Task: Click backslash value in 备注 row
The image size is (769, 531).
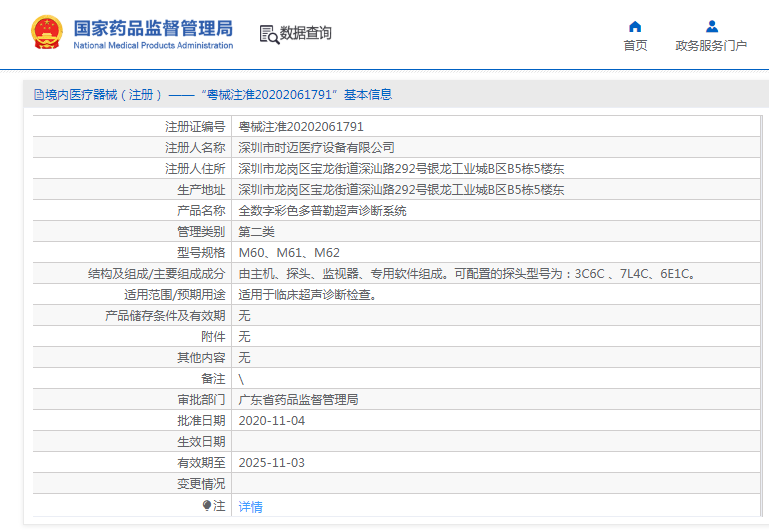Action: click(241, 379)
